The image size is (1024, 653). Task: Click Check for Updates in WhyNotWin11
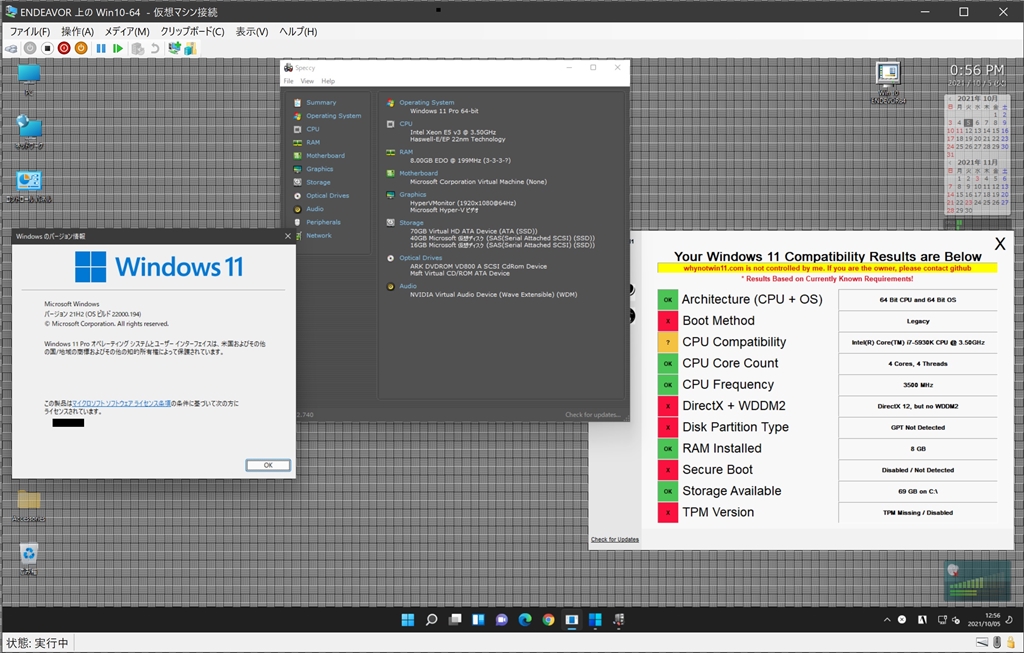pos(615,539)
